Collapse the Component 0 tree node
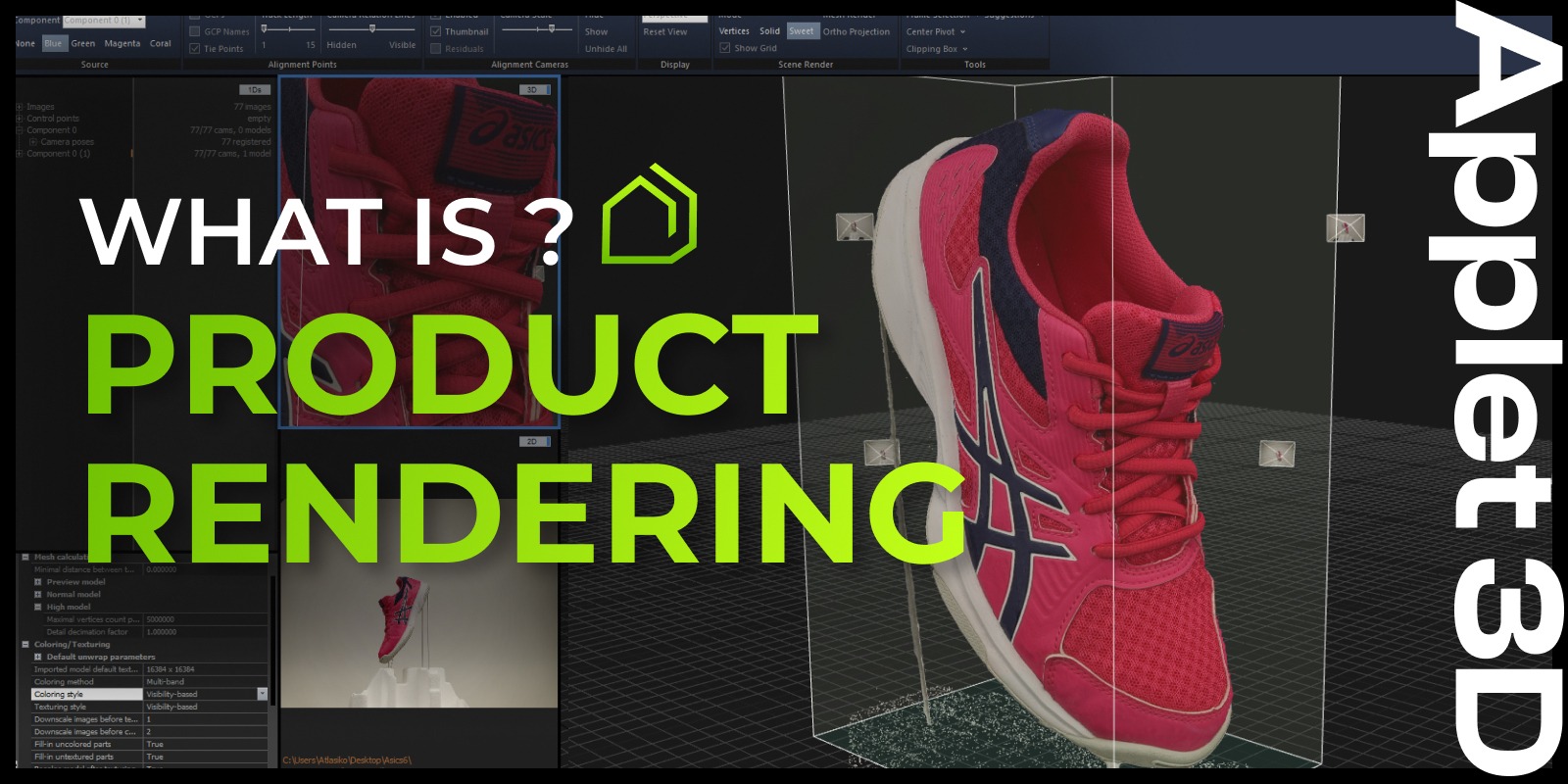 click(x=20, y=130)
